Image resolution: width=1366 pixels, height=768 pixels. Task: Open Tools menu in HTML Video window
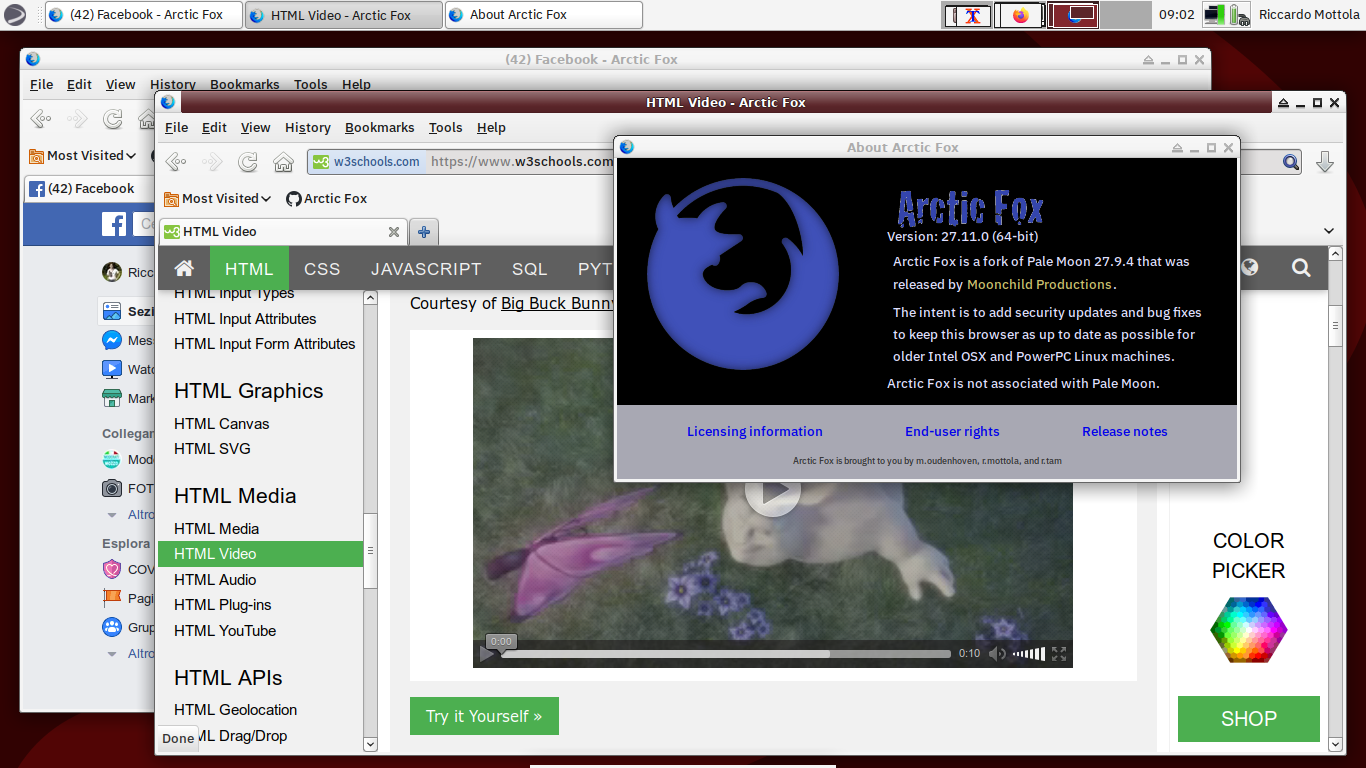445,127
